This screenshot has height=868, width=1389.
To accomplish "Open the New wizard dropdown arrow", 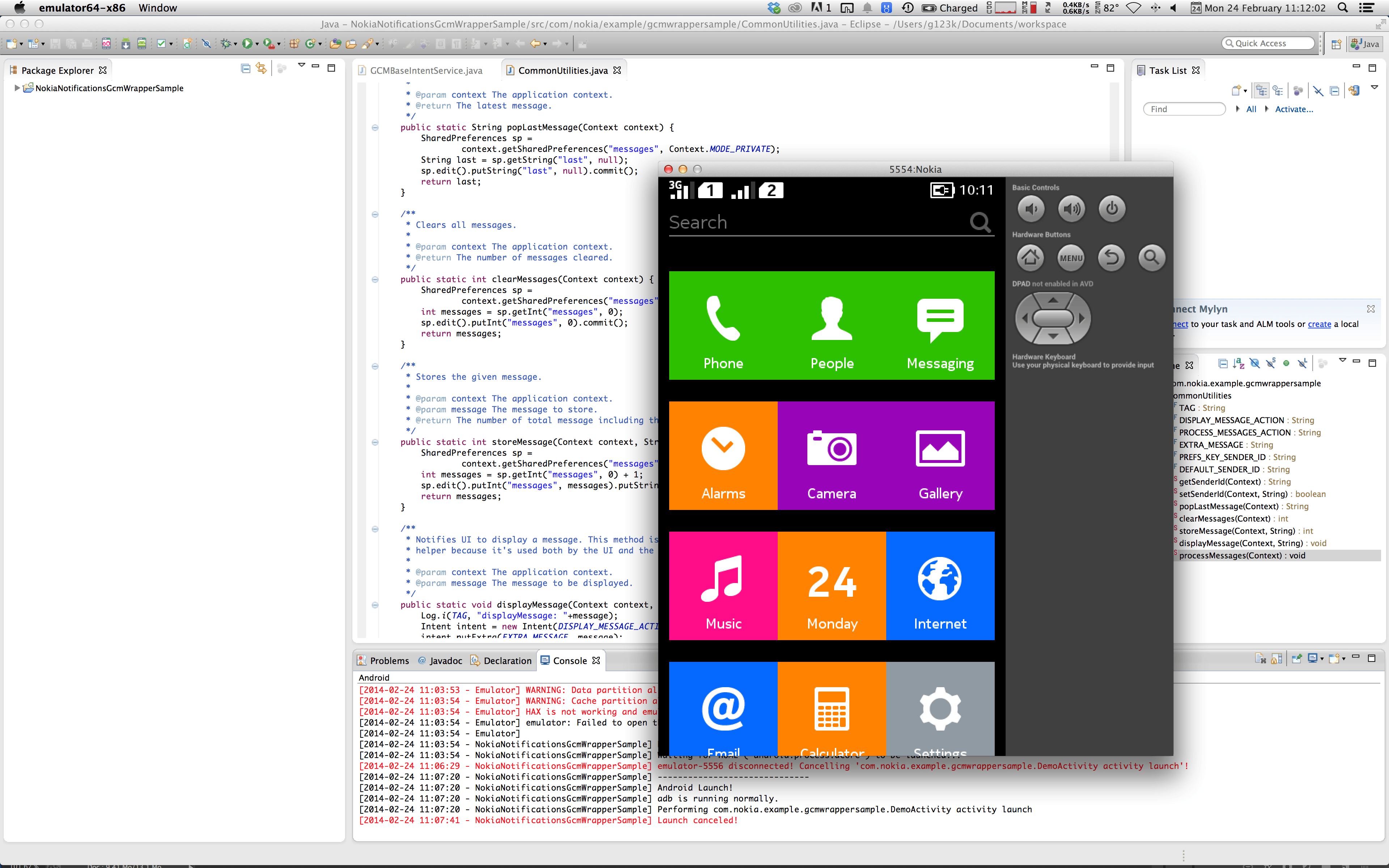I will 21,44.
